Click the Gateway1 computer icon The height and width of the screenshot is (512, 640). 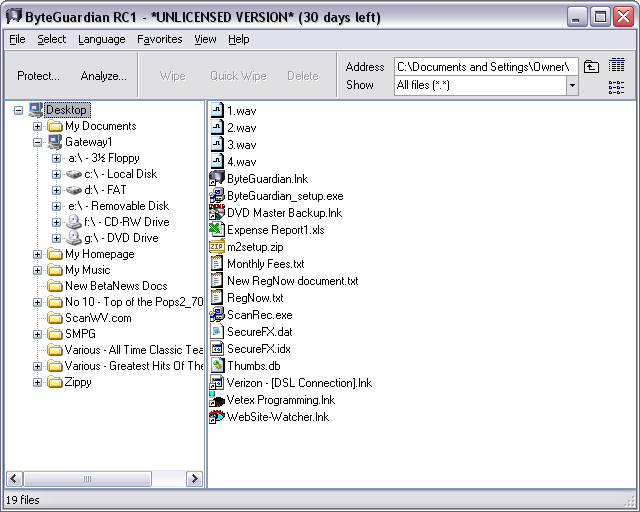click(x=55, y=142)
